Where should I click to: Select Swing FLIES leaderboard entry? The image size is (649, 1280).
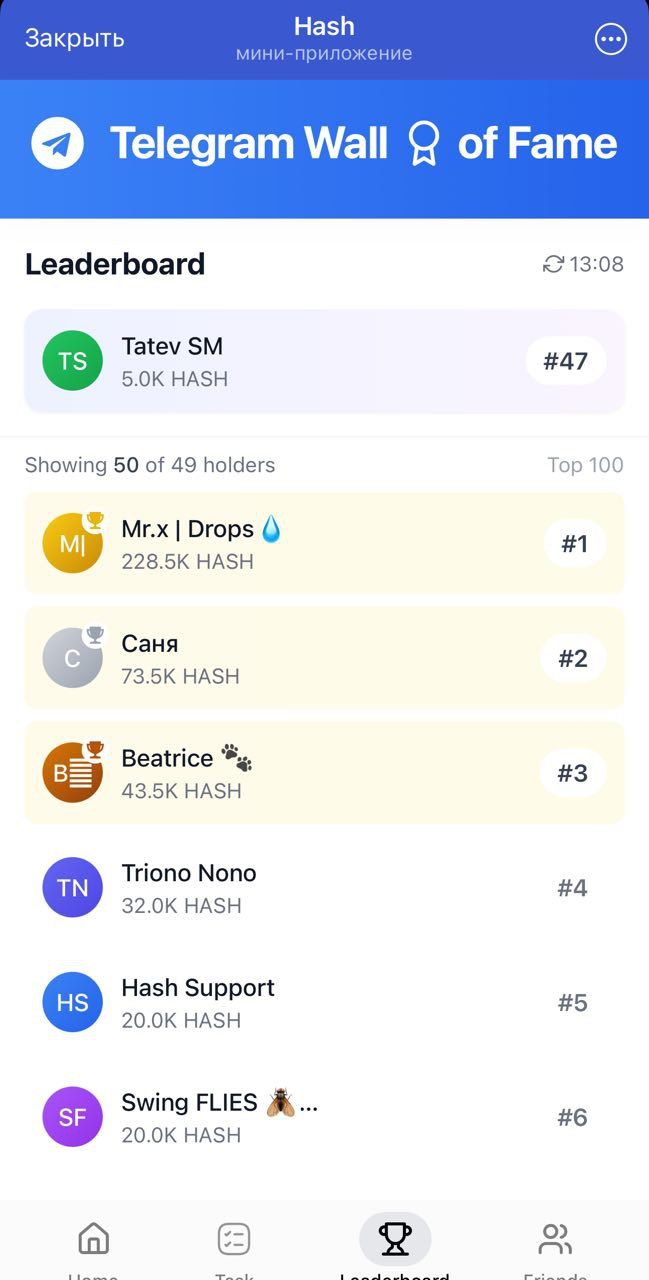pos(324,1117)
